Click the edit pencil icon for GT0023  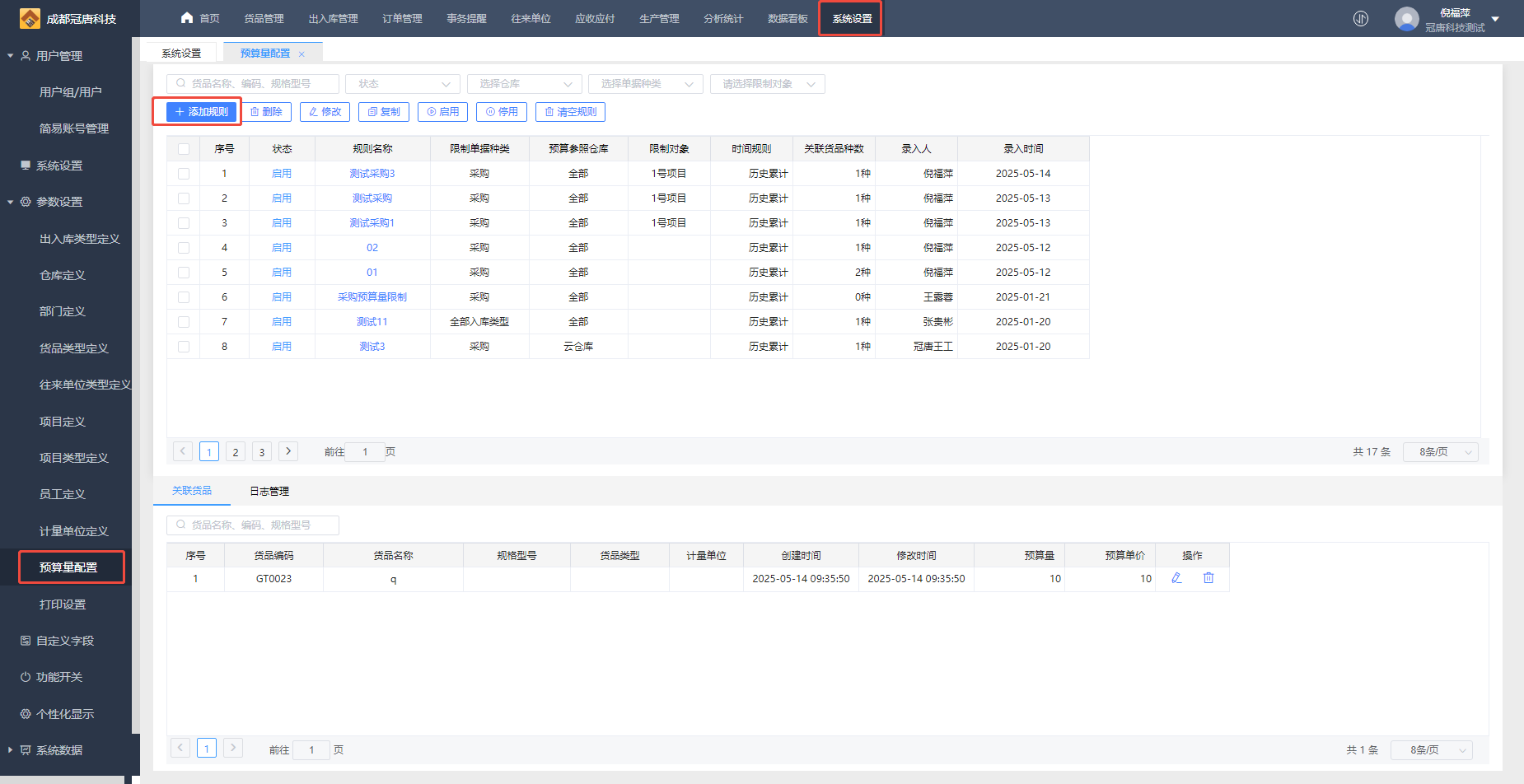[1176, 578]
